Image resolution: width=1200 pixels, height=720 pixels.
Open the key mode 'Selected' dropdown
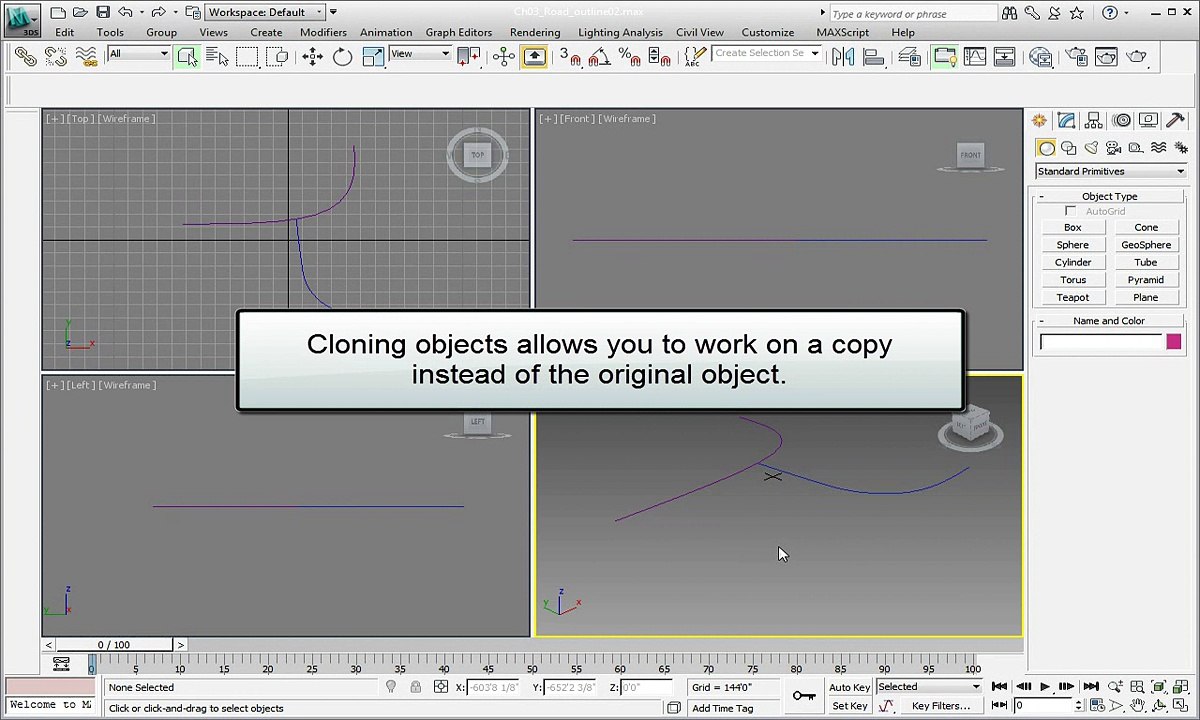[929, 687]
